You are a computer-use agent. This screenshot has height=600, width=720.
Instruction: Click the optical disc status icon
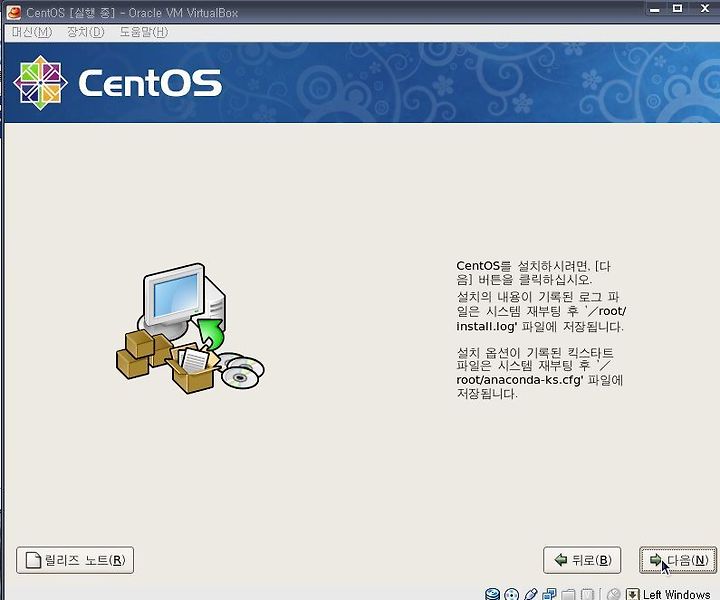coord(512,594)
